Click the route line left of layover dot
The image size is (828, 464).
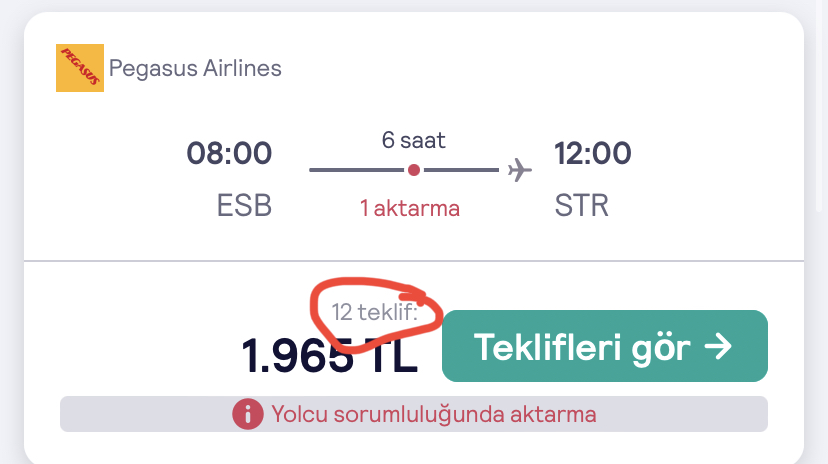[x=355, y=170]
